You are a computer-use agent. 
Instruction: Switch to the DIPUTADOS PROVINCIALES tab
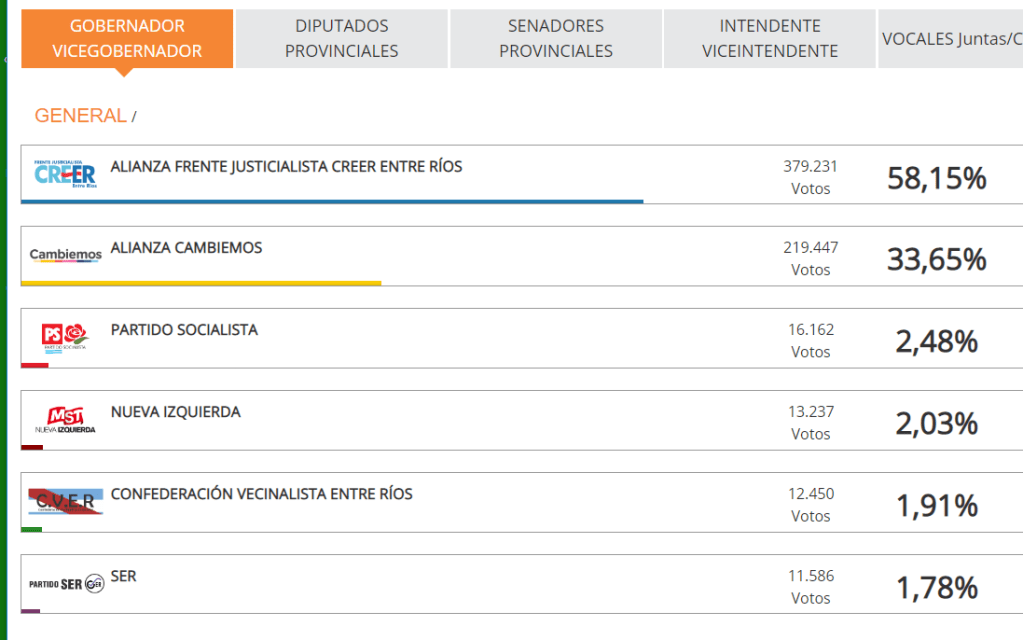pyautogui.click(x=341, y=38)
